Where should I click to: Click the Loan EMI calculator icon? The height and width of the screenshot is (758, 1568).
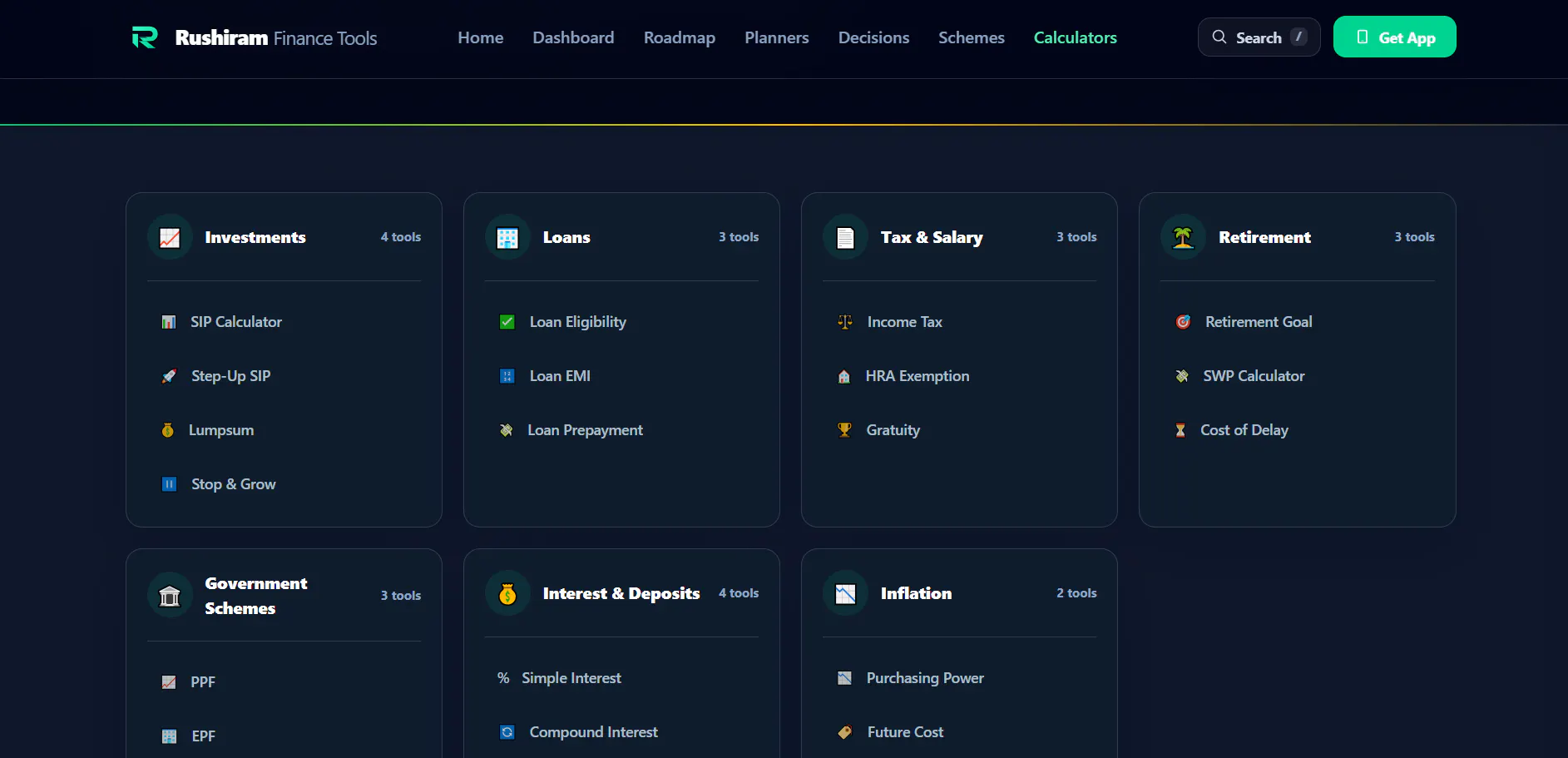[x=507, y=376]
